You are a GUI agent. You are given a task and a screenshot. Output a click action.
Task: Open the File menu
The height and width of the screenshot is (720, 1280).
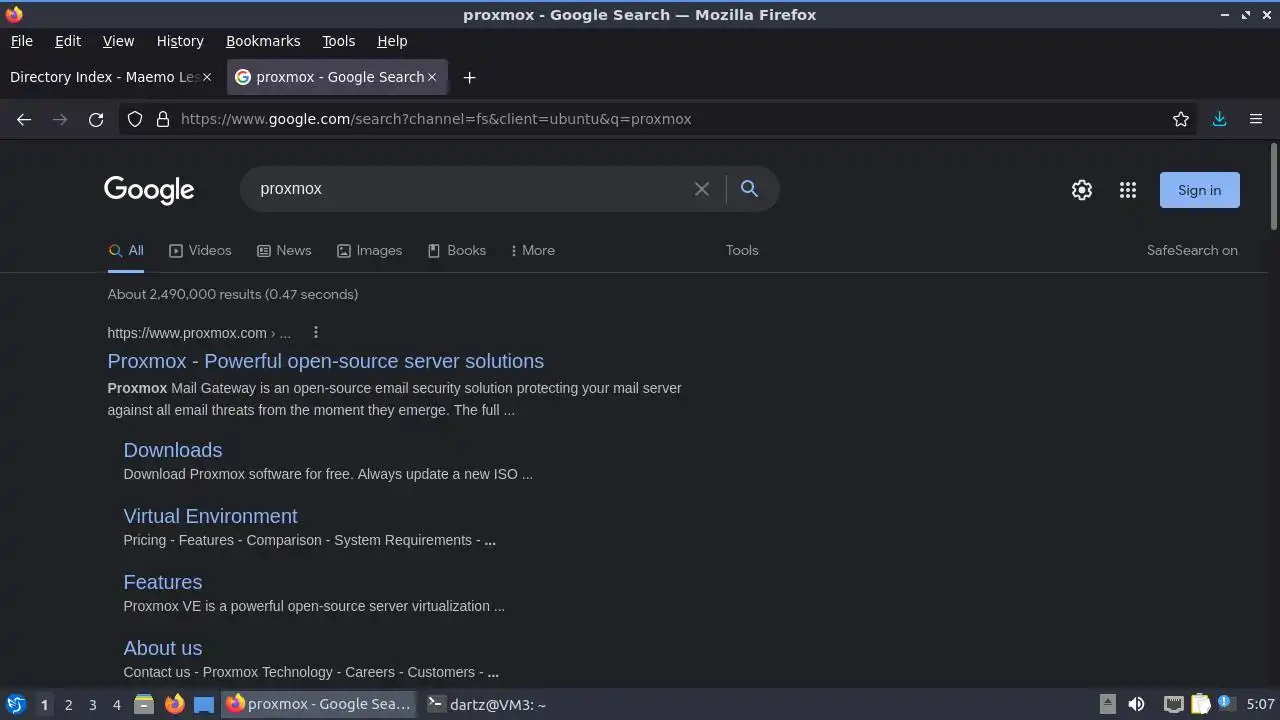21,41
